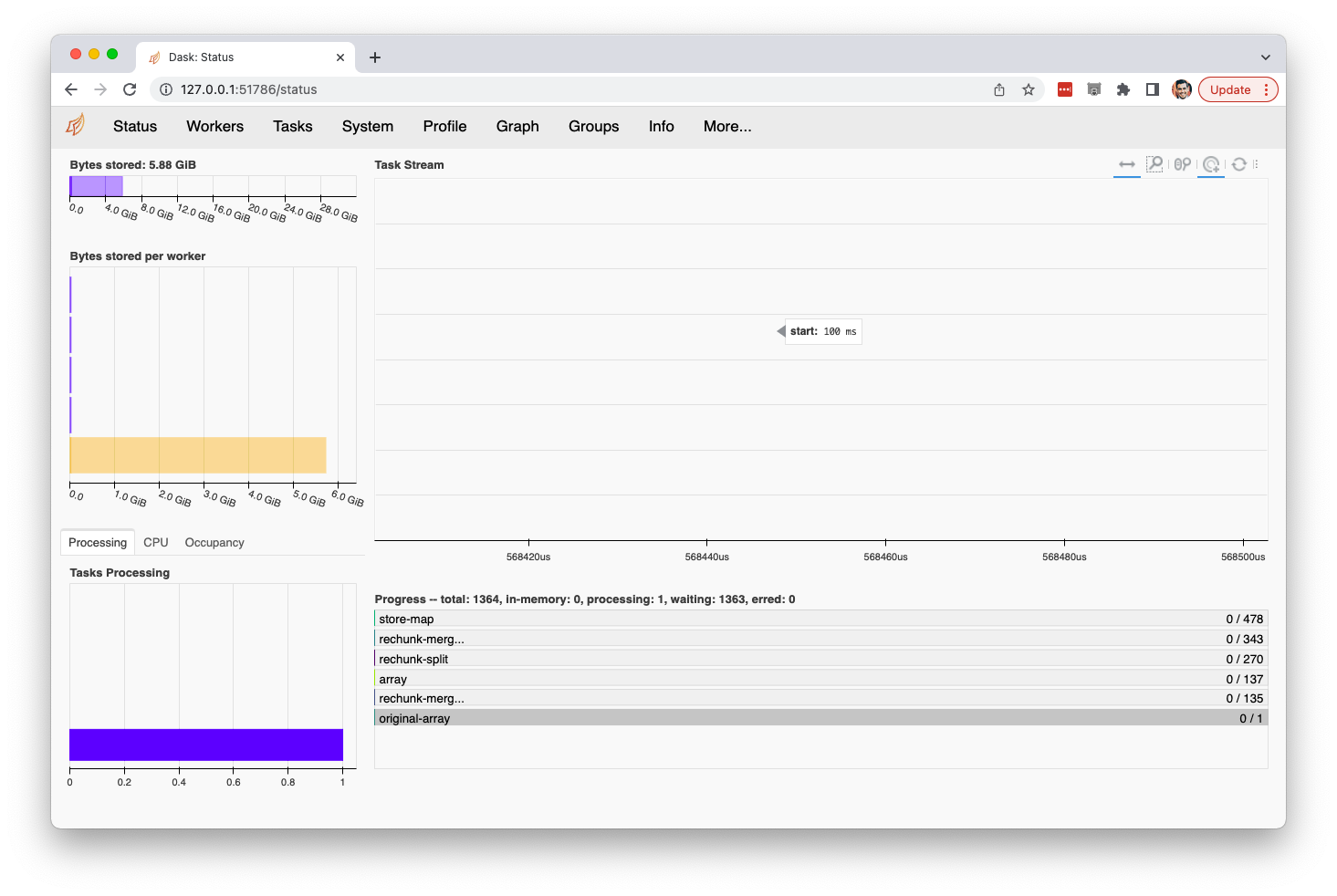This screenshot has height=896, width=1337.
Task: Navigate to the Graph page
Action: (517, 126)
